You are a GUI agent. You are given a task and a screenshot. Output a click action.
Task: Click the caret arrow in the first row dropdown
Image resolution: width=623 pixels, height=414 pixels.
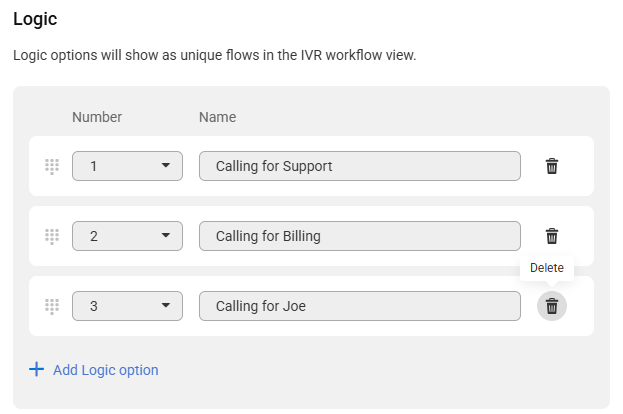[166, 165]
